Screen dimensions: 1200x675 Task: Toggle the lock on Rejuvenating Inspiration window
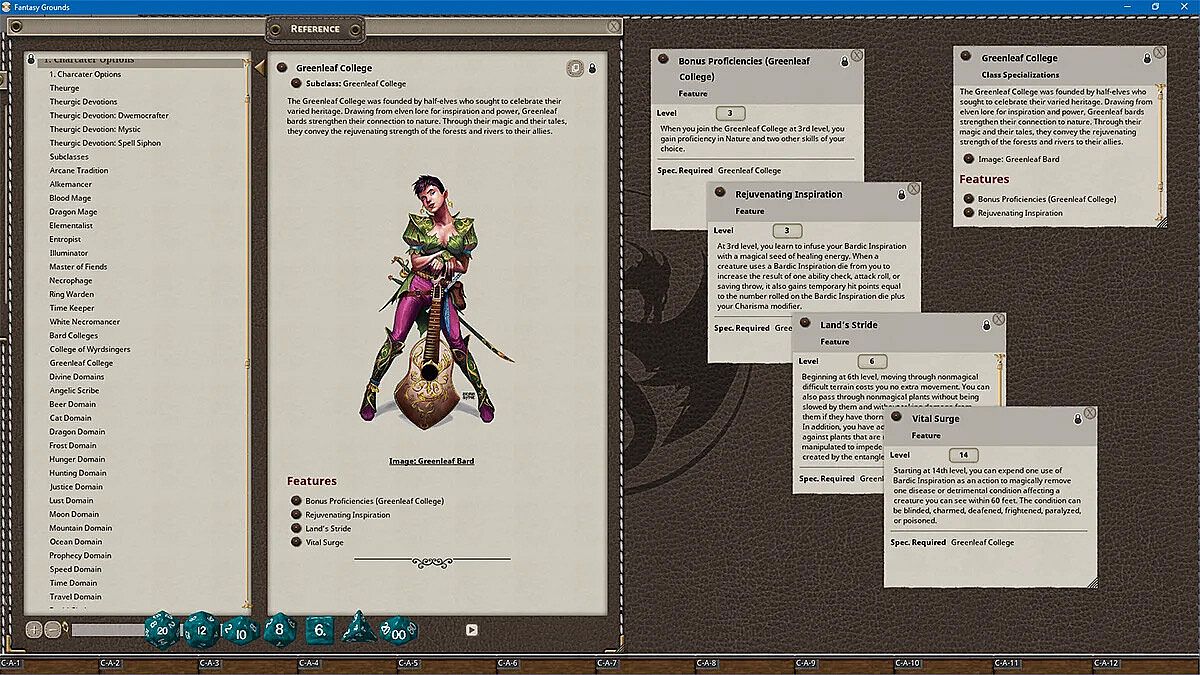tap(901, 194)
